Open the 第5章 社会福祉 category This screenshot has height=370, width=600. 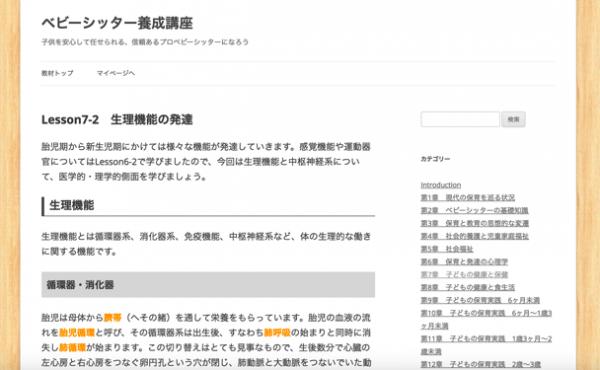447,249
